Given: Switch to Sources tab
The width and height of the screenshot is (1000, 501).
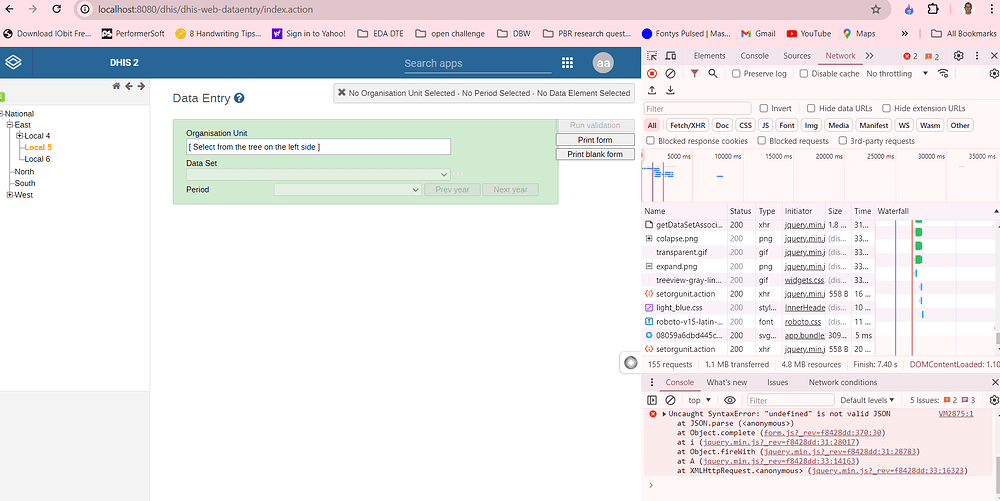Looking at the screenshot, I should 797,56.
